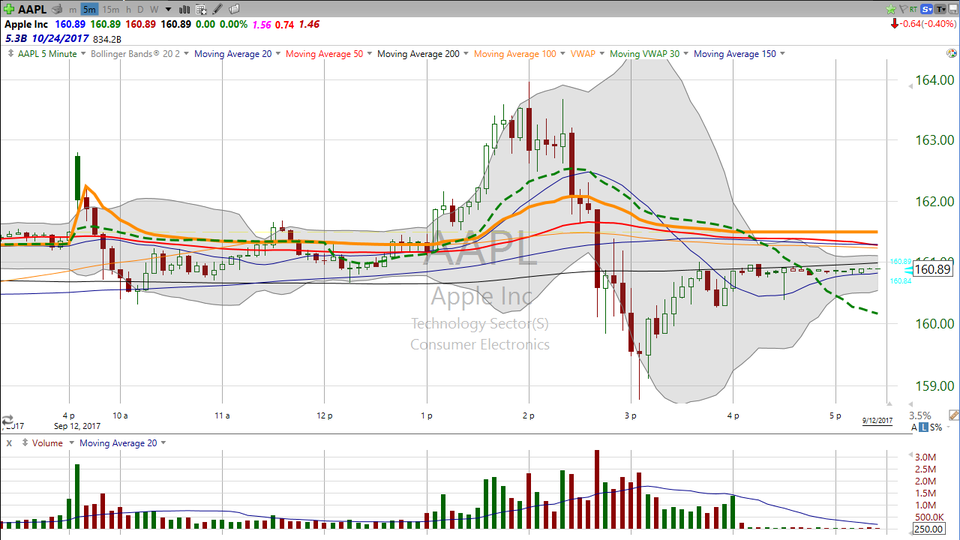The image size is (960, 540).
Task: Open the blue S dropdown button
Action: click(926, 9)
